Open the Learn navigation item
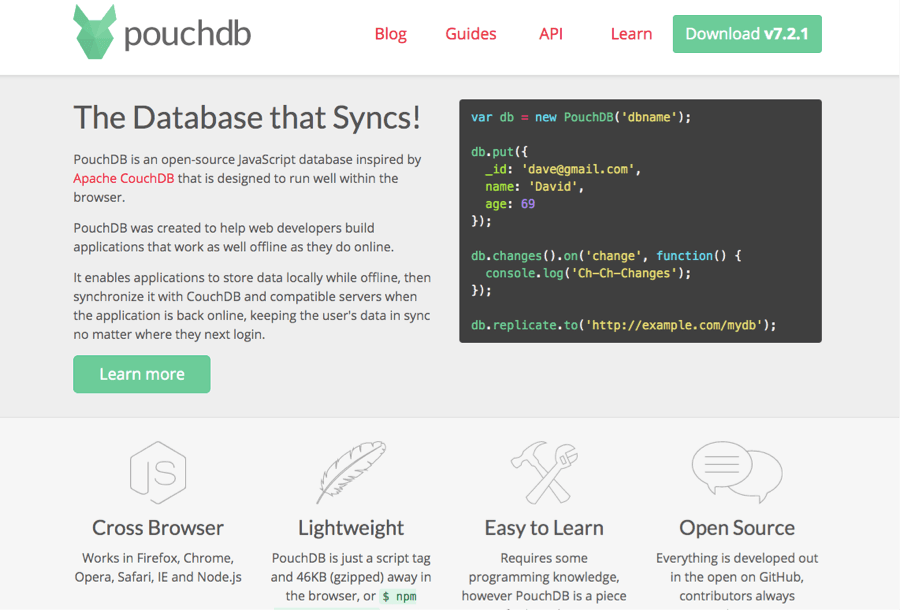This screenshot has width=900, height=610. pyautogui.click(x=631, y=33)
